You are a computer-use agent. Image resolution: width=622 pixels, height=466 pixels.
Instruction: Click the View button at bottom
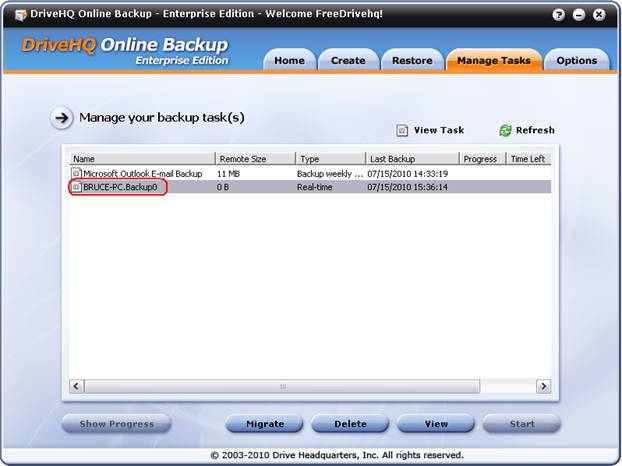point(436,424)
